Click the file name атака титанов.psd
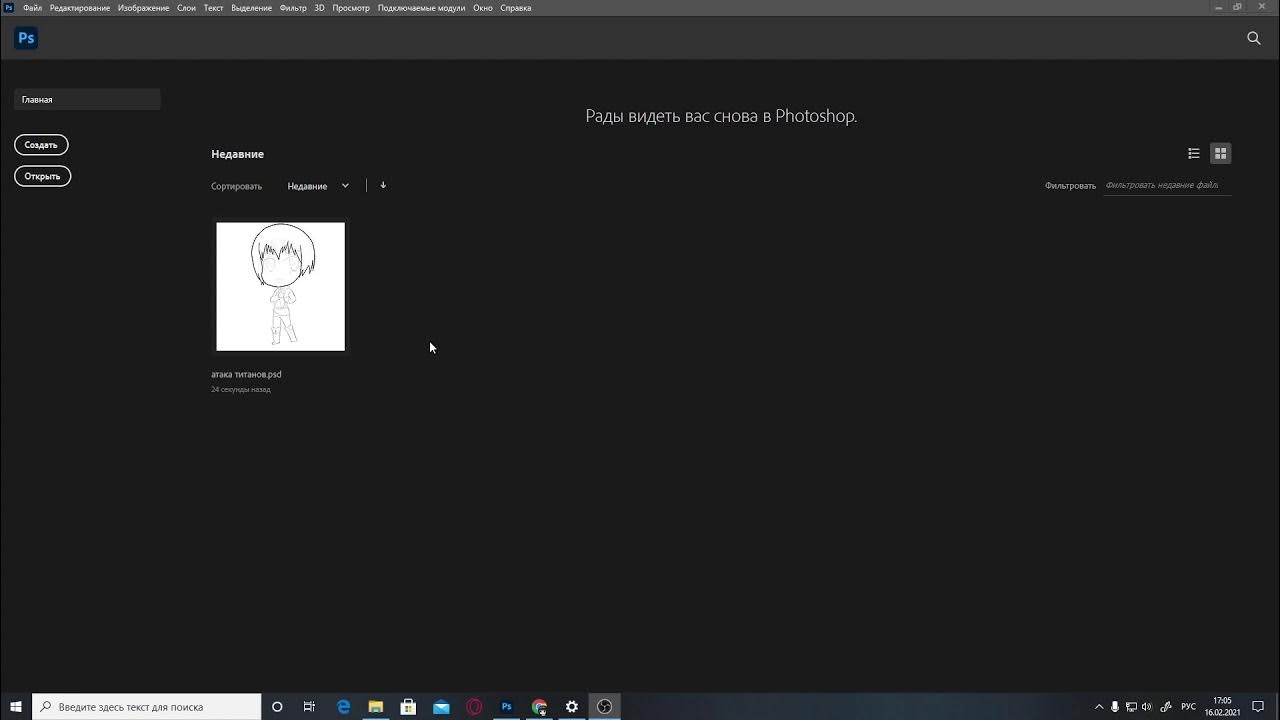1280x720 pixels. [246, 374]
